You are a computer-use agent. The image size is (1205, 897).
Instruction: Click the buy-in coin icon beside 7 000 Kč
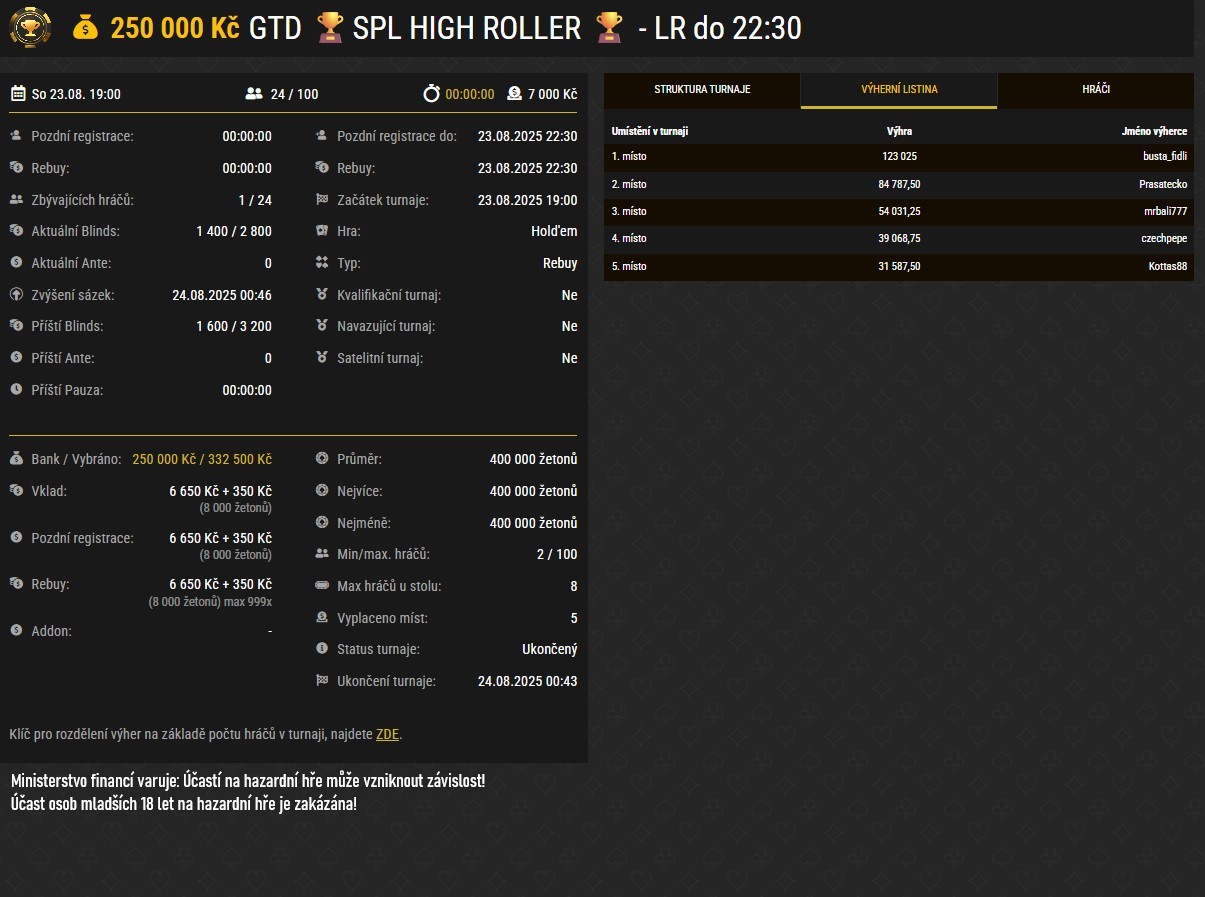click(x=514, y=94)
